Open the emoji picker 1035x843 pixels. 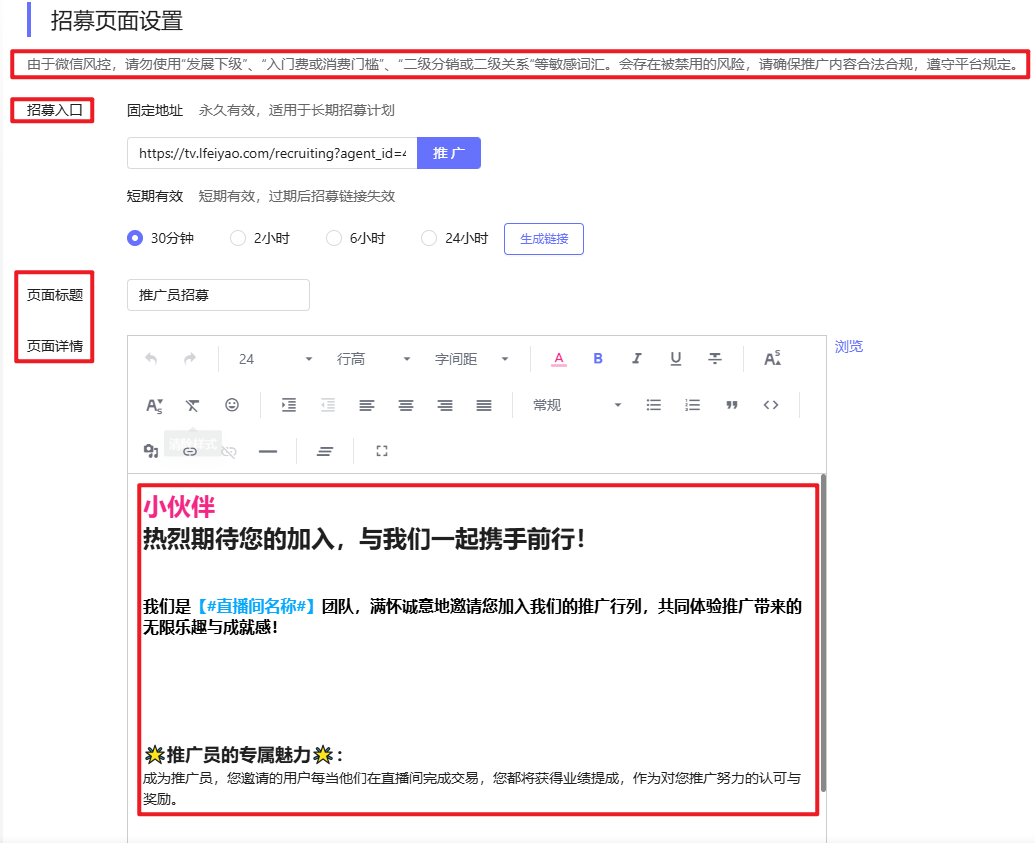(x=232, y=405)
